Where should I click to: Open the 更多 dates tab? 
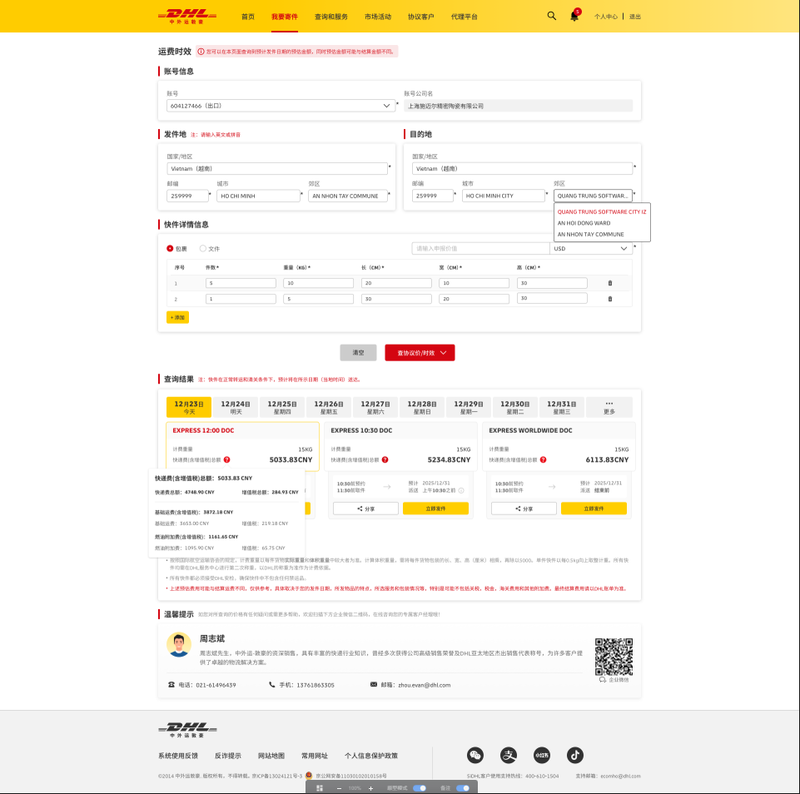(x=609, y=407)
